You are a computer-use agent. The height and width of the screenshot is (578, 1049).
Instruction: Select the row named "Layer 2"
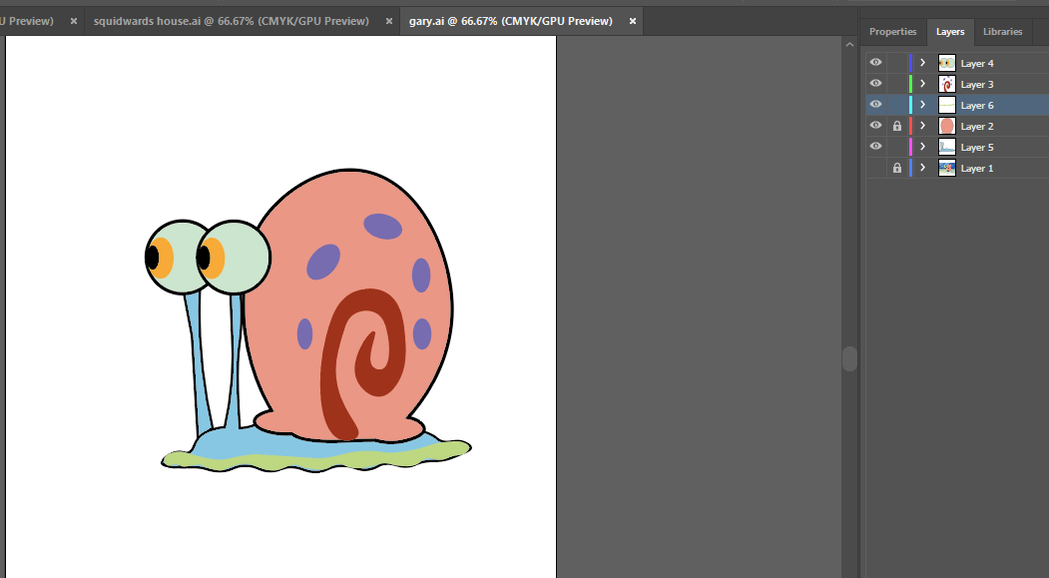point(957,126)
